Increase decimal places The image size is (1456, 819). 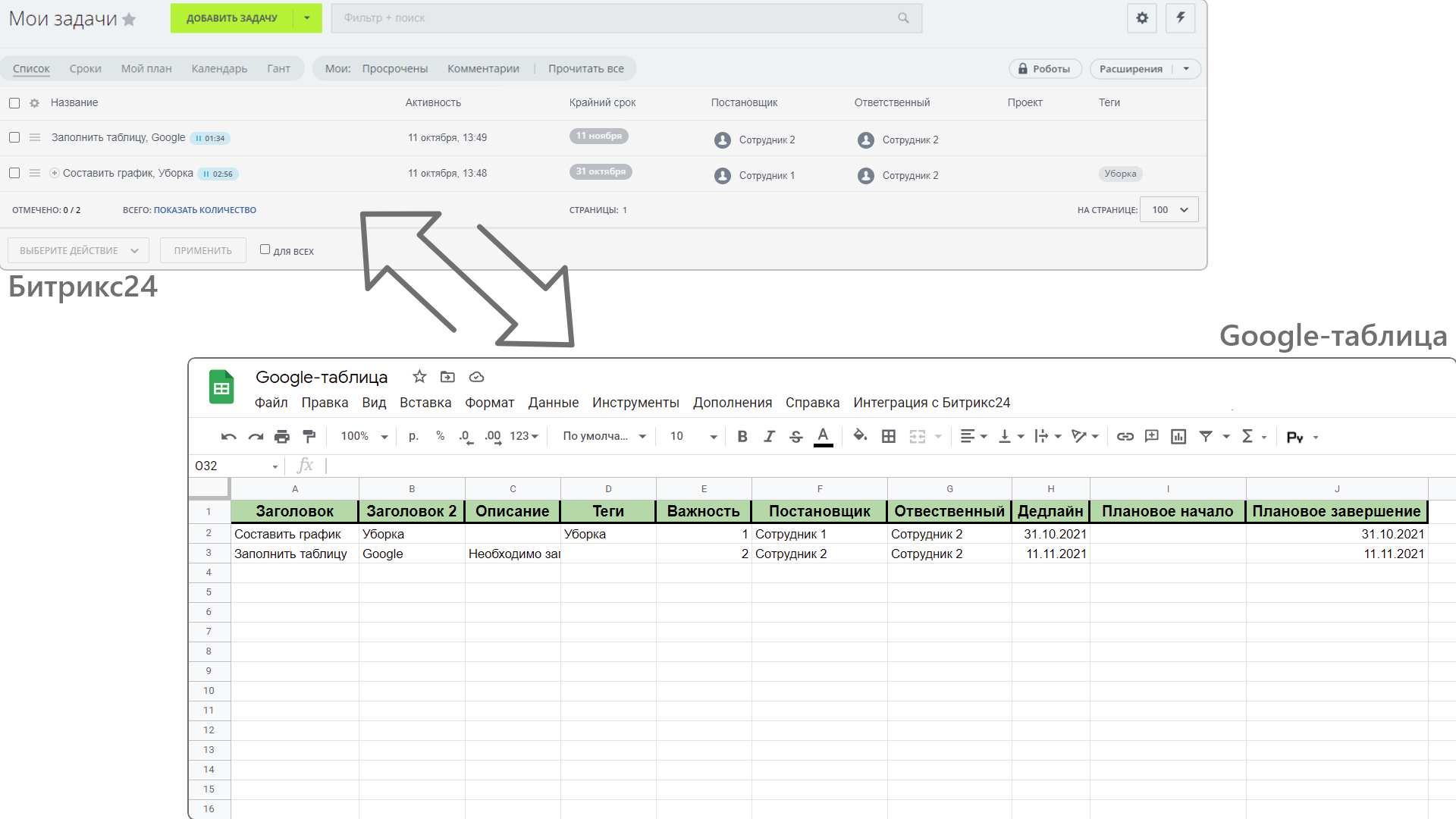[493, 437]
